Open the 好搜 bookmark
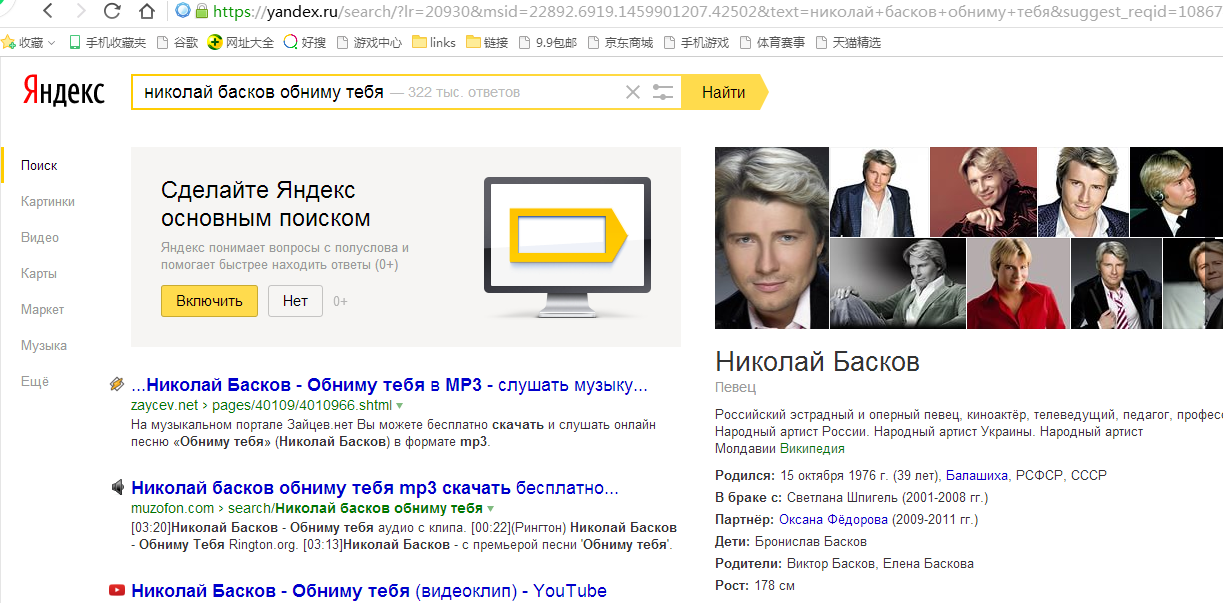This screenshot has width=1223, height=603. click(305, 42)
